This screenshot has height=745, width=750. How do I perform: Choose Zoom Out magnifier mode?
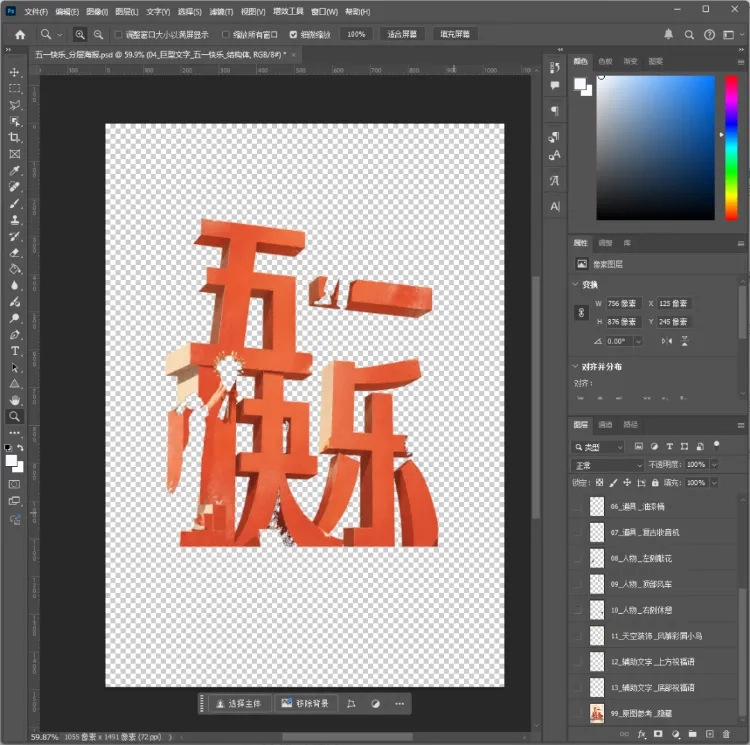98,34
